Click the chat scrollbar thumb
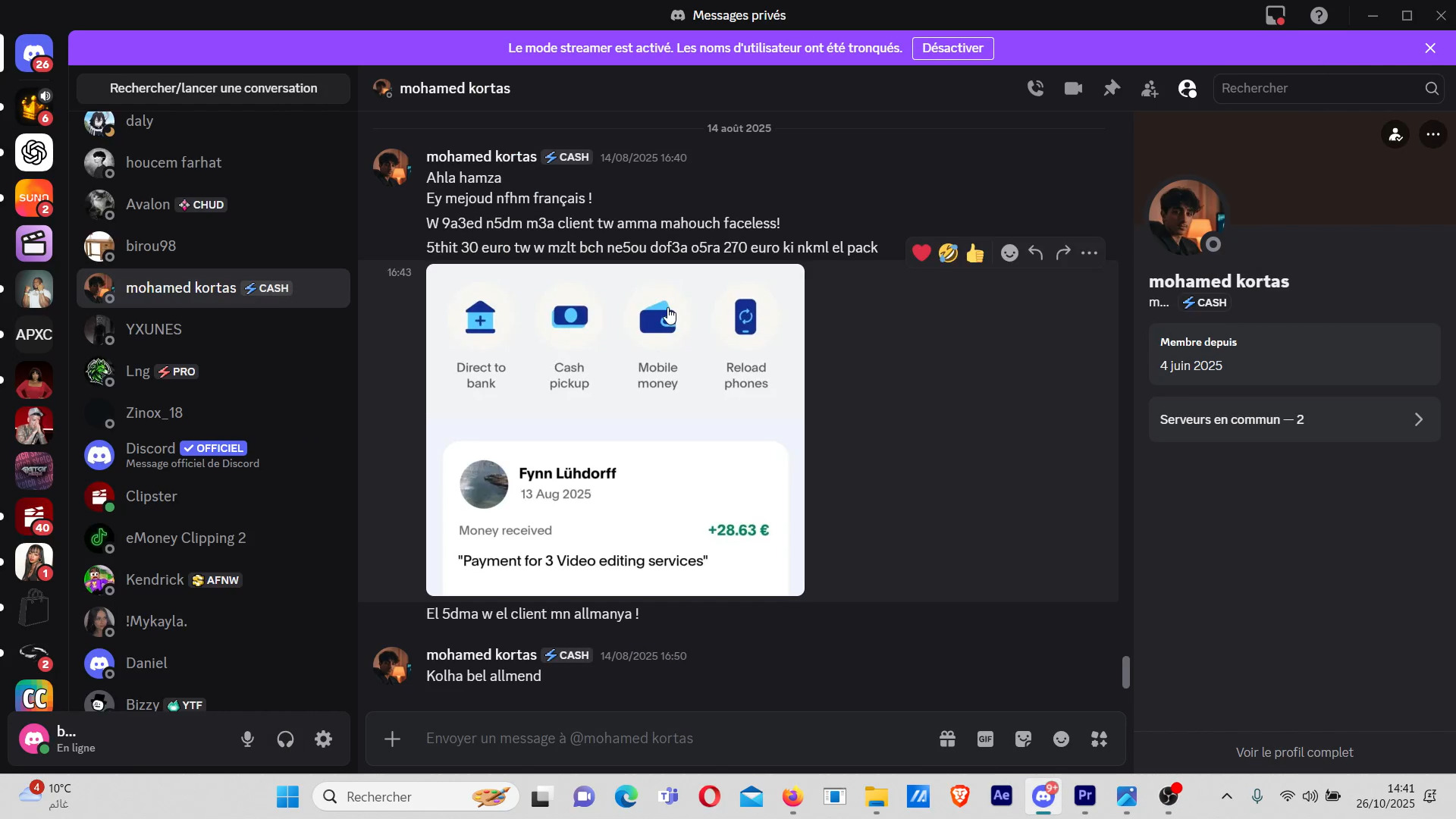Viewport: 1456px width, 819px height. tap(1125, 672)
